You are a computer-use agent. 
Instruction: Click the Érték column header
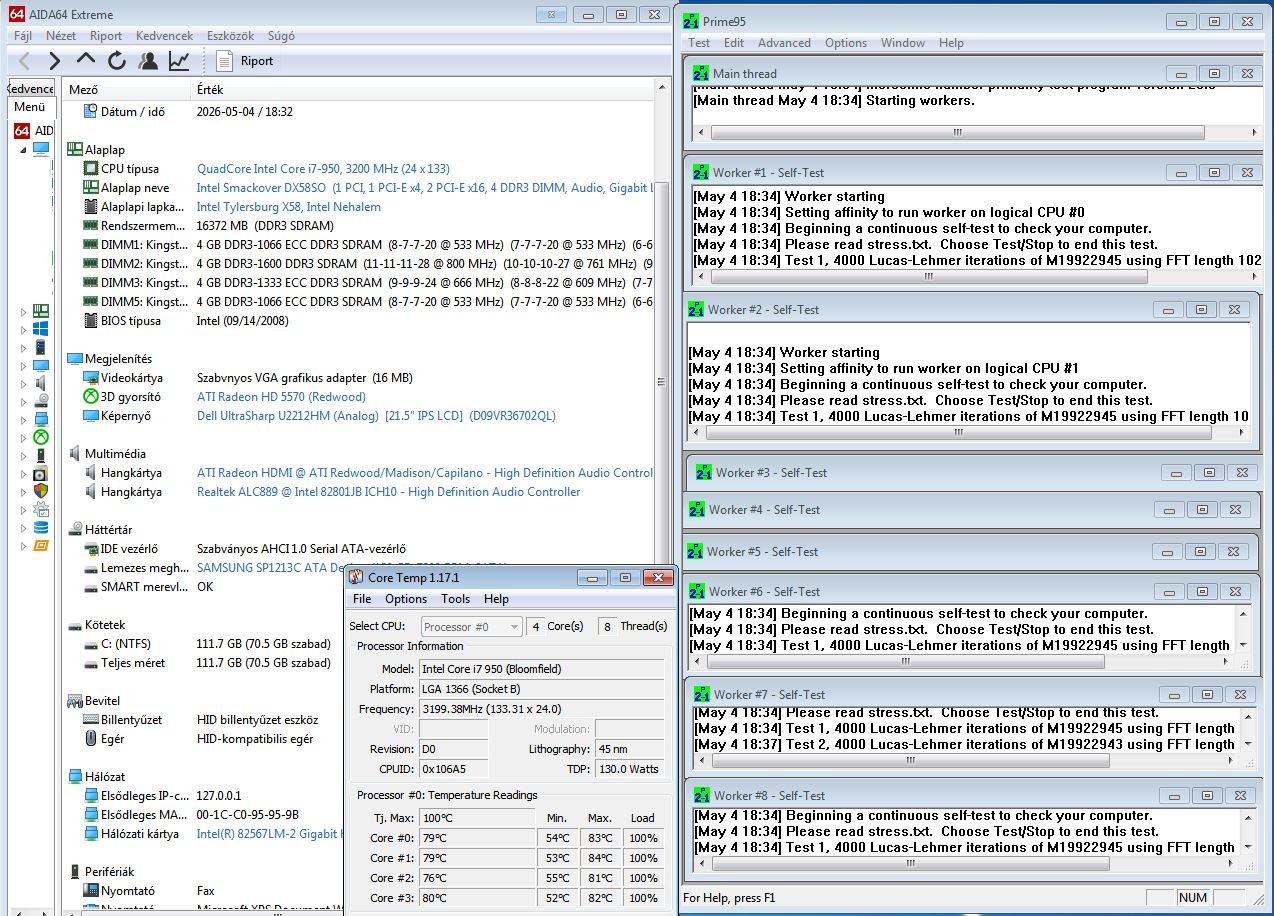tap(424, 90)
